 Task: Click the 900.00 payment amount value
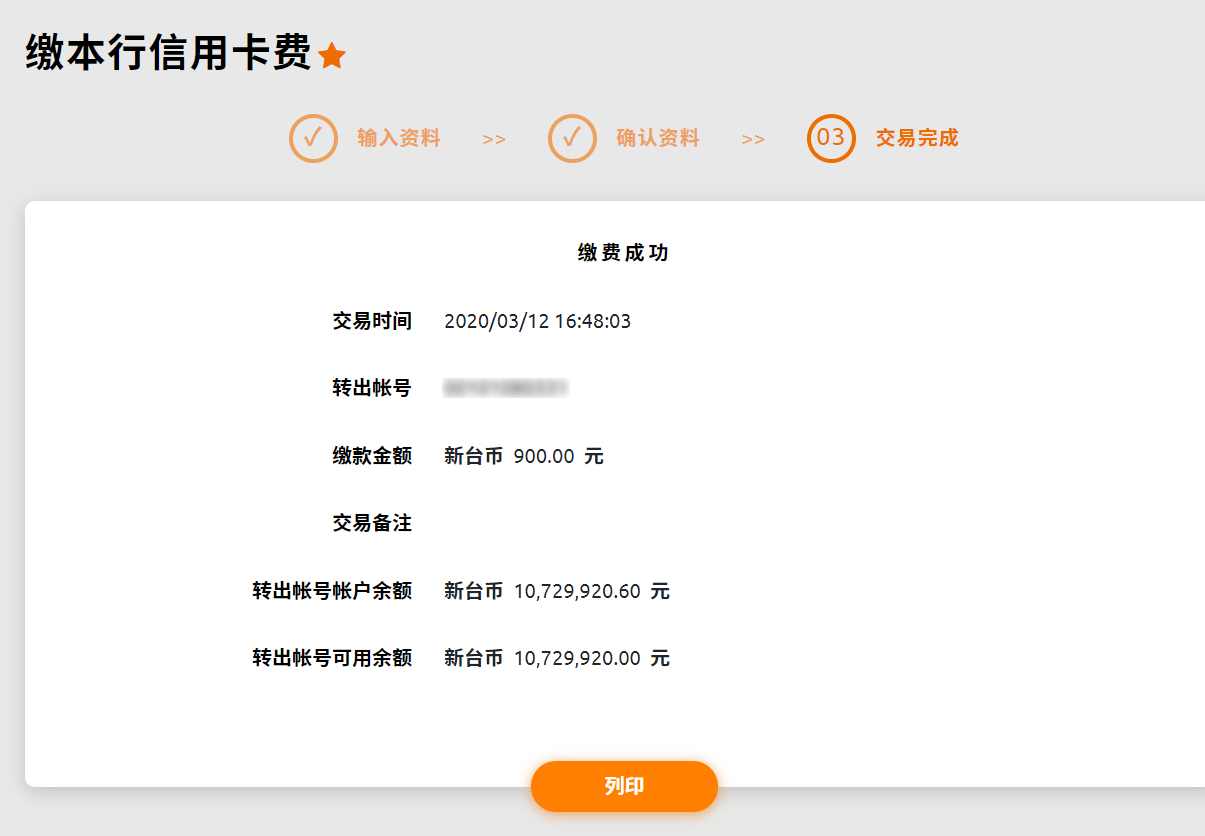pyautogui.click(x=544, y=456)
